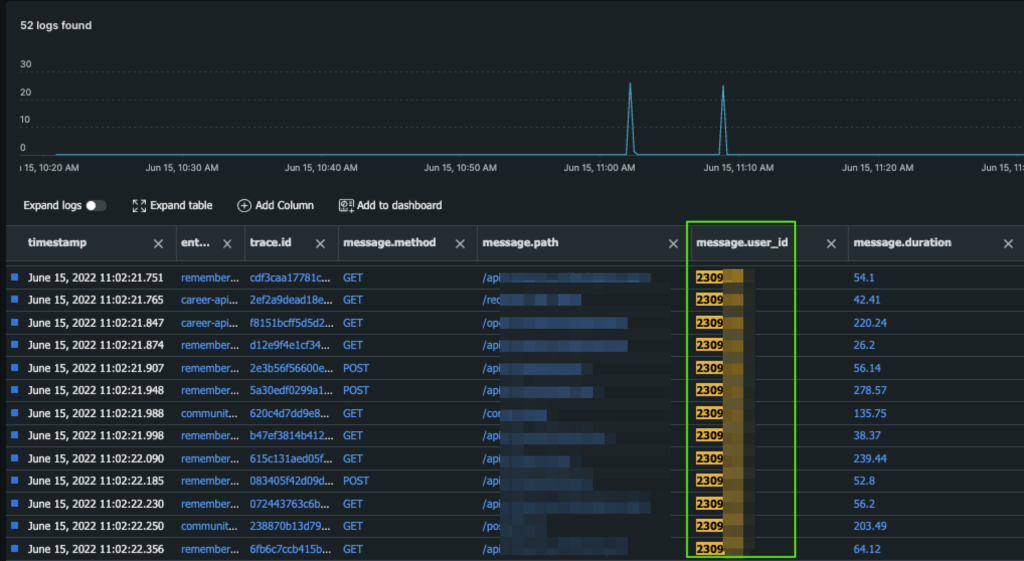Screen dimensions: 1024x561
Task: Click message.duration column header
Action: [902, 242]
